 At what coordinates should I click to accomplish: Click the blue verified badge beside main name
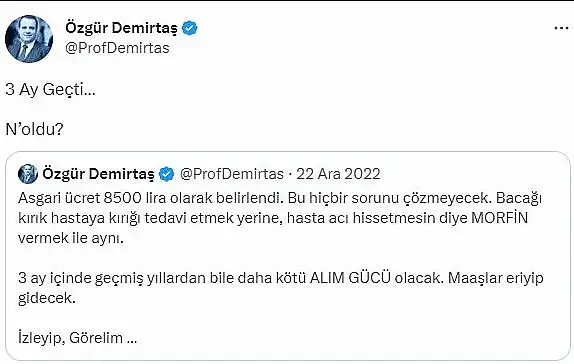click(x=190, y=28)
